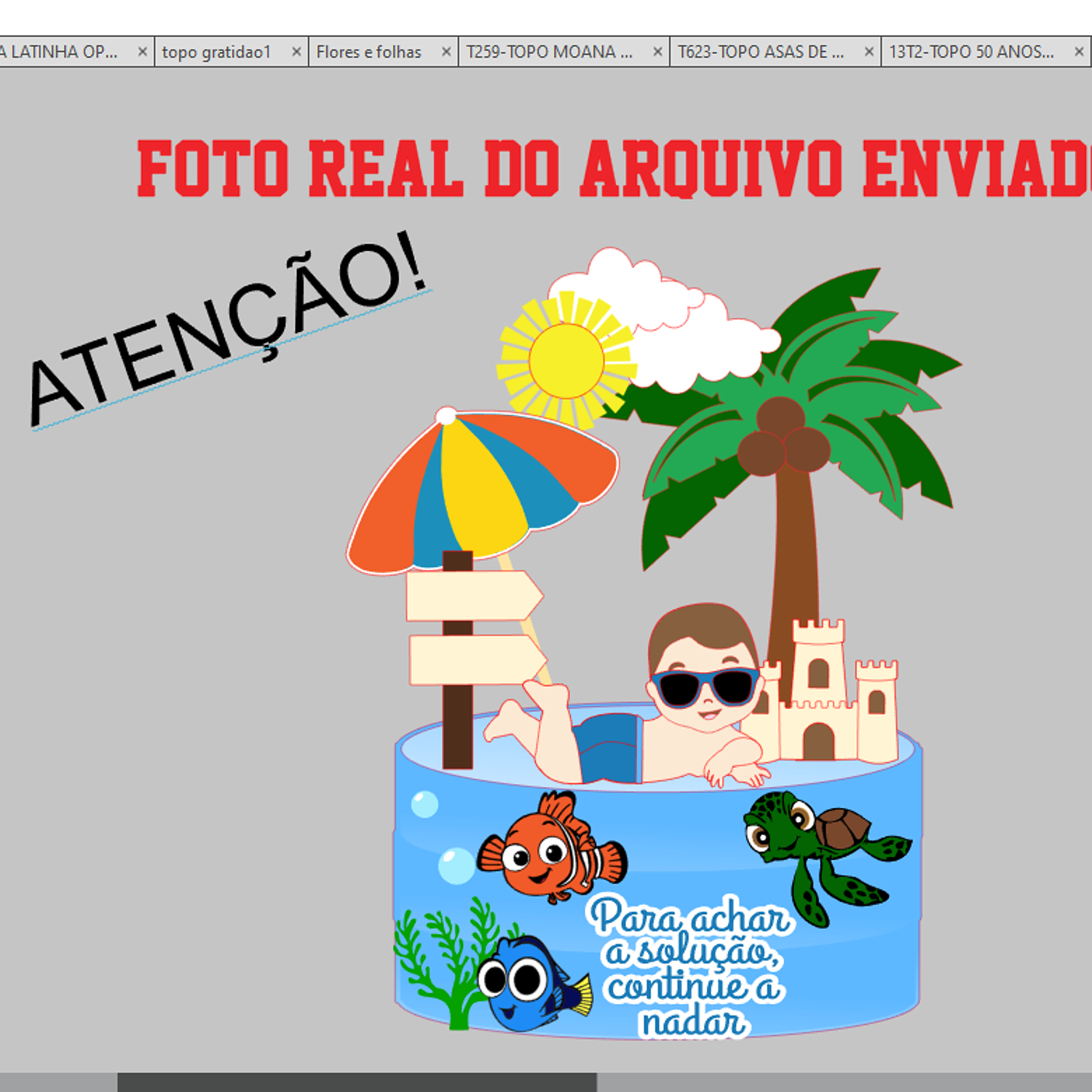Switch to the "topo gratidao1" tab
Viewport: 1092px width, 1092px height.
tap(218, 52)
